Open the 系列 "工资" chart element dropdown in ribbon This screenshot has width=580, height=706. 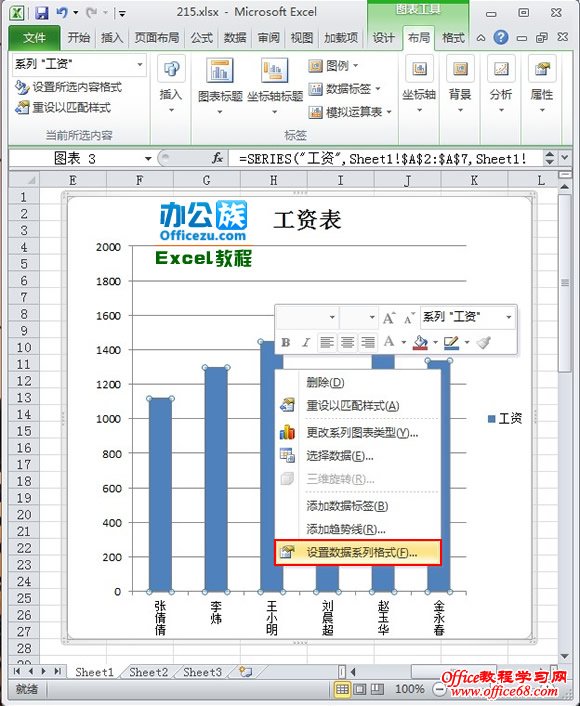(140, 64)
